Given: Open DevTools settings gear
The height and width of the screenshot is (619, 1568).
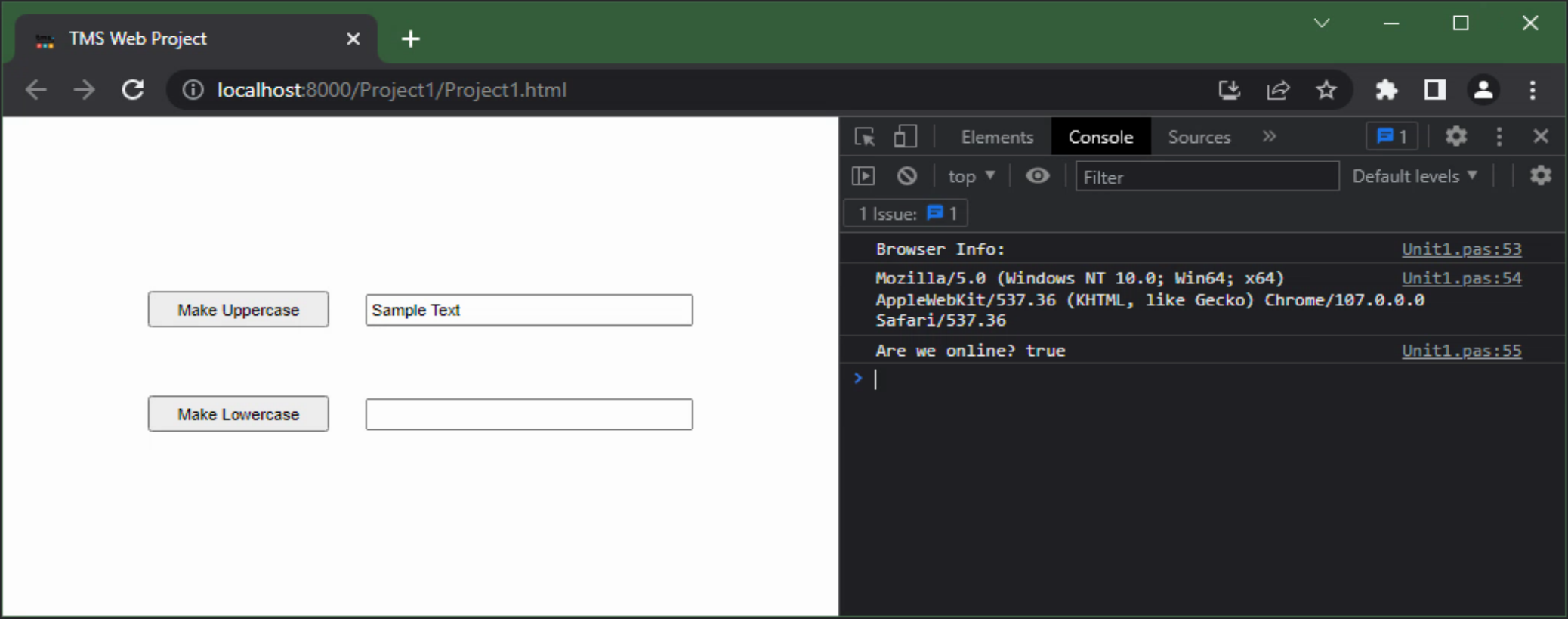Looking at the screenshot, I should click(x=1456, y=136).
